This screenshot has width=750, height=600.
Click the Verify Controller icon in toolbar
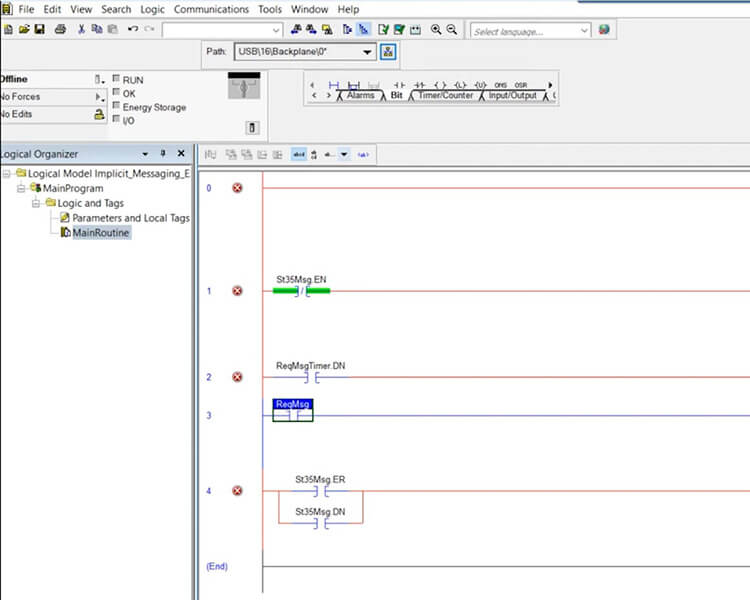click(399, 30)
